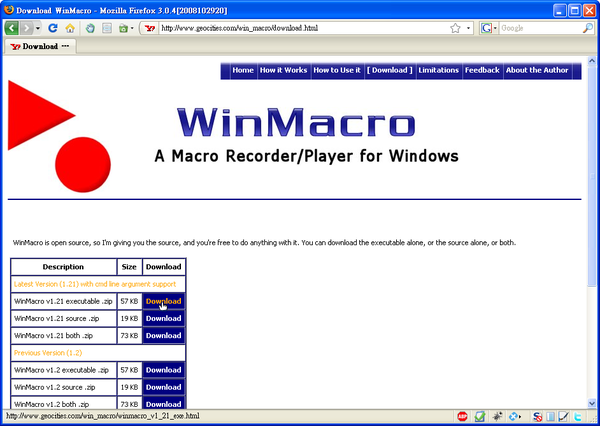
Task: Open the back/forward history dropdown arrow
Action: point(38,28)
